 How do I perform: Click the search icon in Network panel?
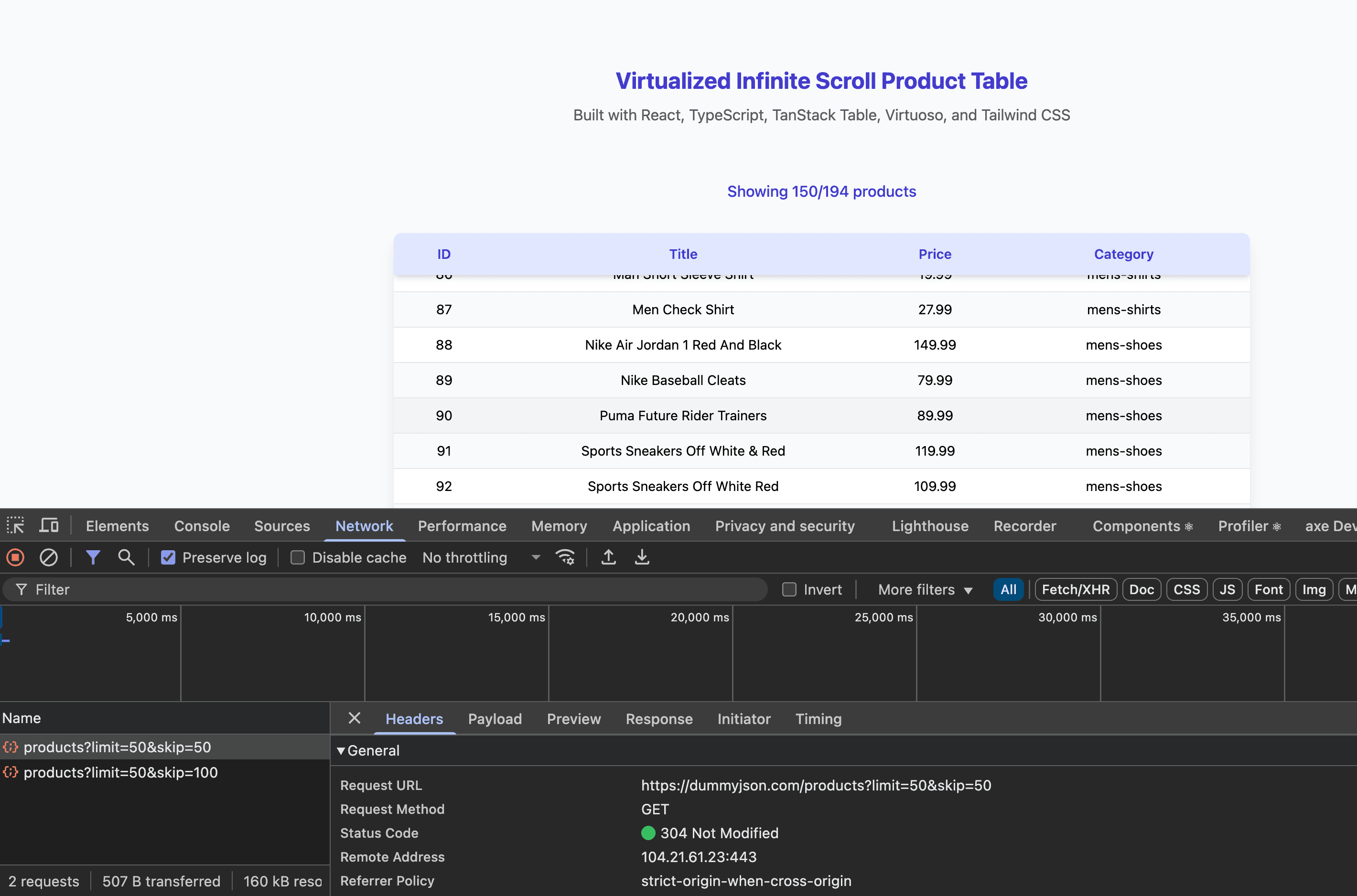[126, 557]
